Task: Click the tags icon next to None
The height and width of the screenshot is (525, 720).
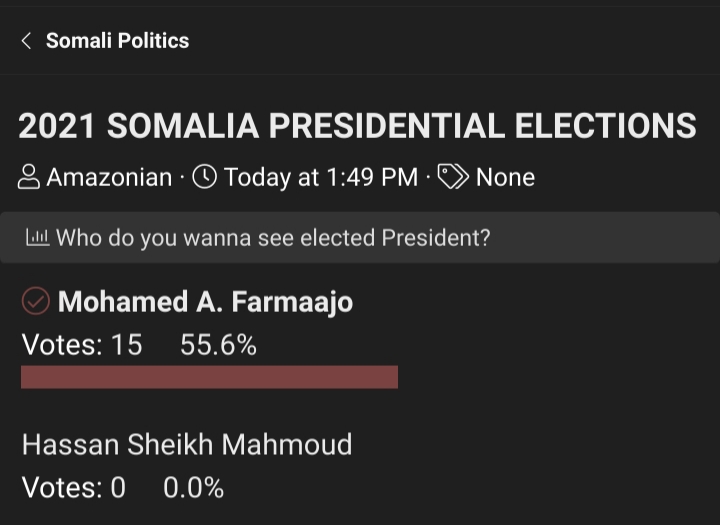Action: pos(453,177)
